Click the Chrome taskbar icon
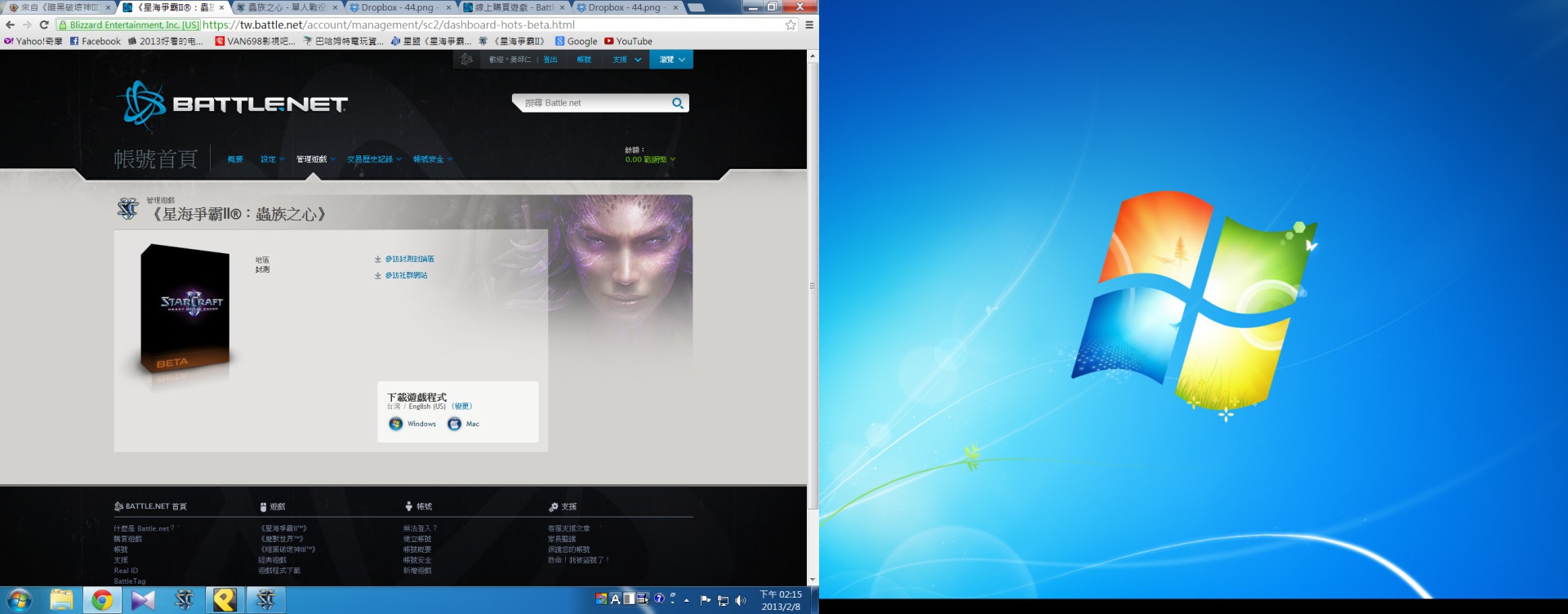Screen dimensions: 1568x614 [x=102, y=600]
